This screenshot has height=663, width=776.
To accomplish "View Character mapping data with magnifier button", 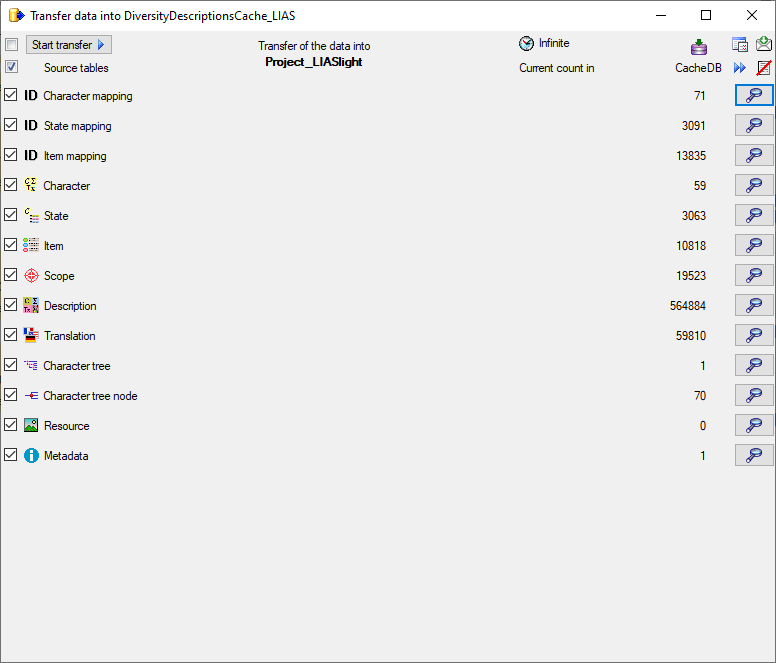I will pyautogui.click(x=754, y=95).
